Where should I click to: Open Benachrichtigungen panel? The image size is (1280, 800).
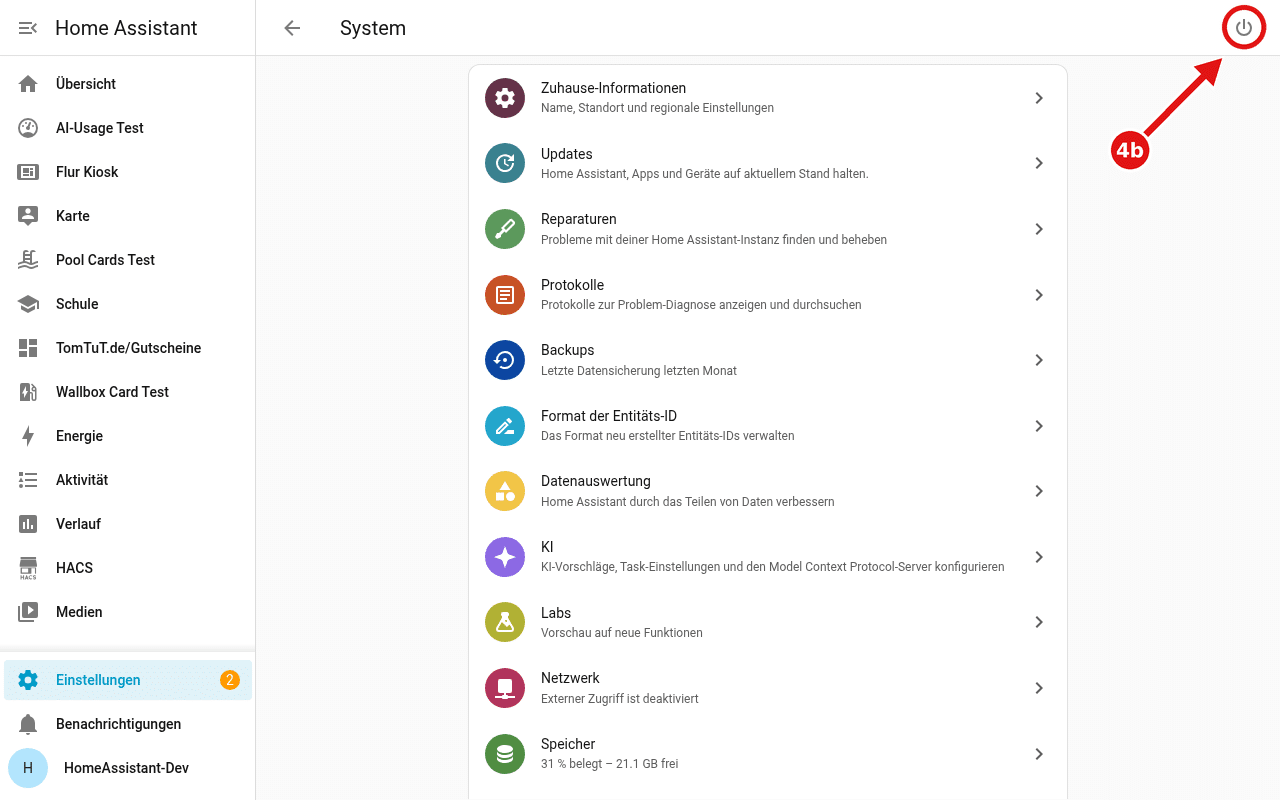coord(128,724)
